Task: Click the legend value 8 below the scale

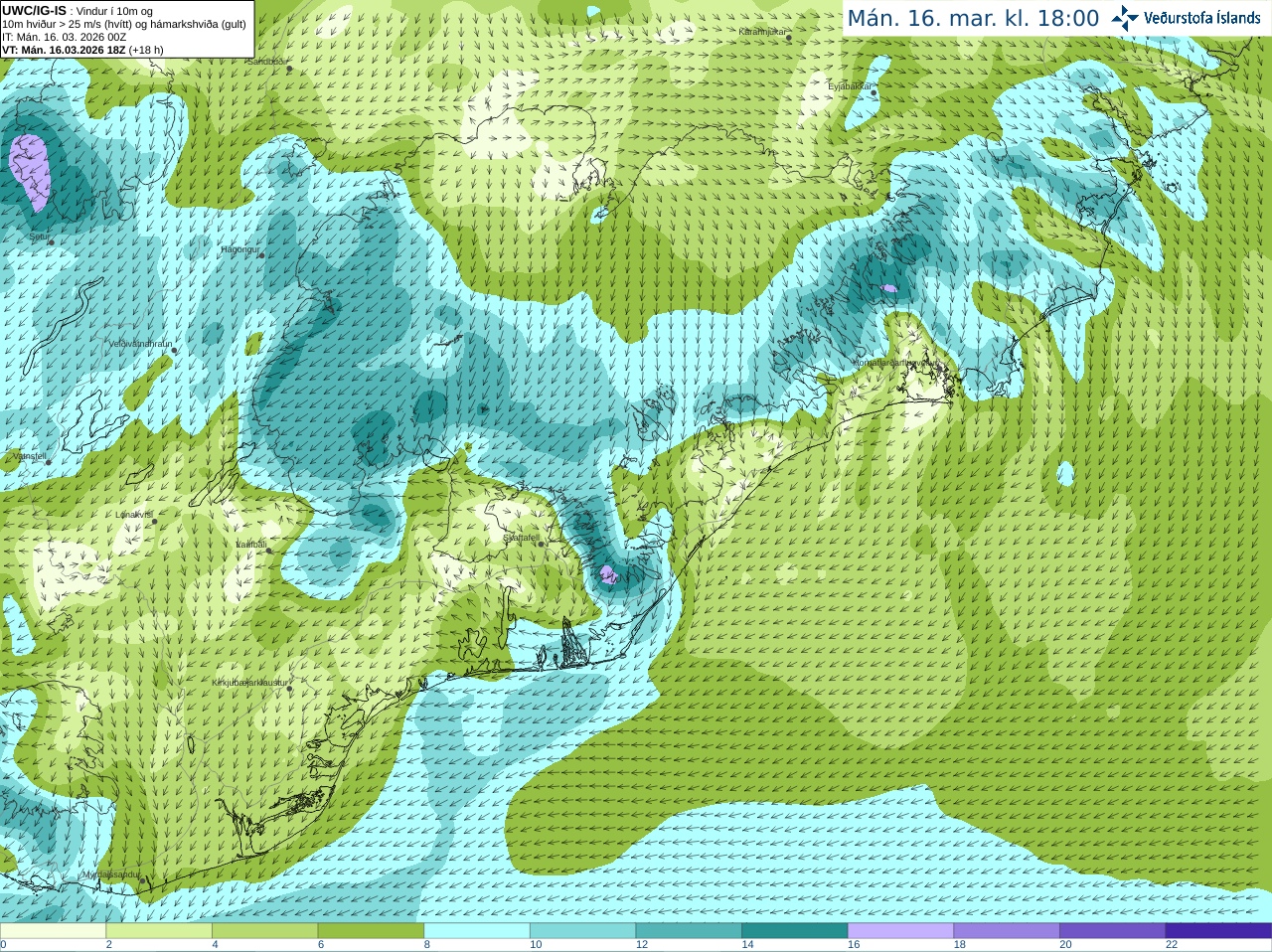Action: click(427, 945)
